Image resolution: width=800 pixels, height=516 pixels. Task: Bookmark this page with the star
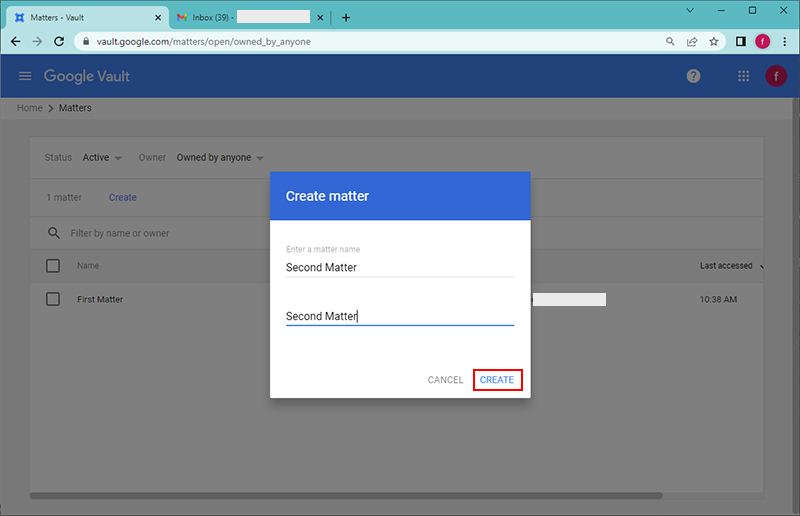coord(714,41)
